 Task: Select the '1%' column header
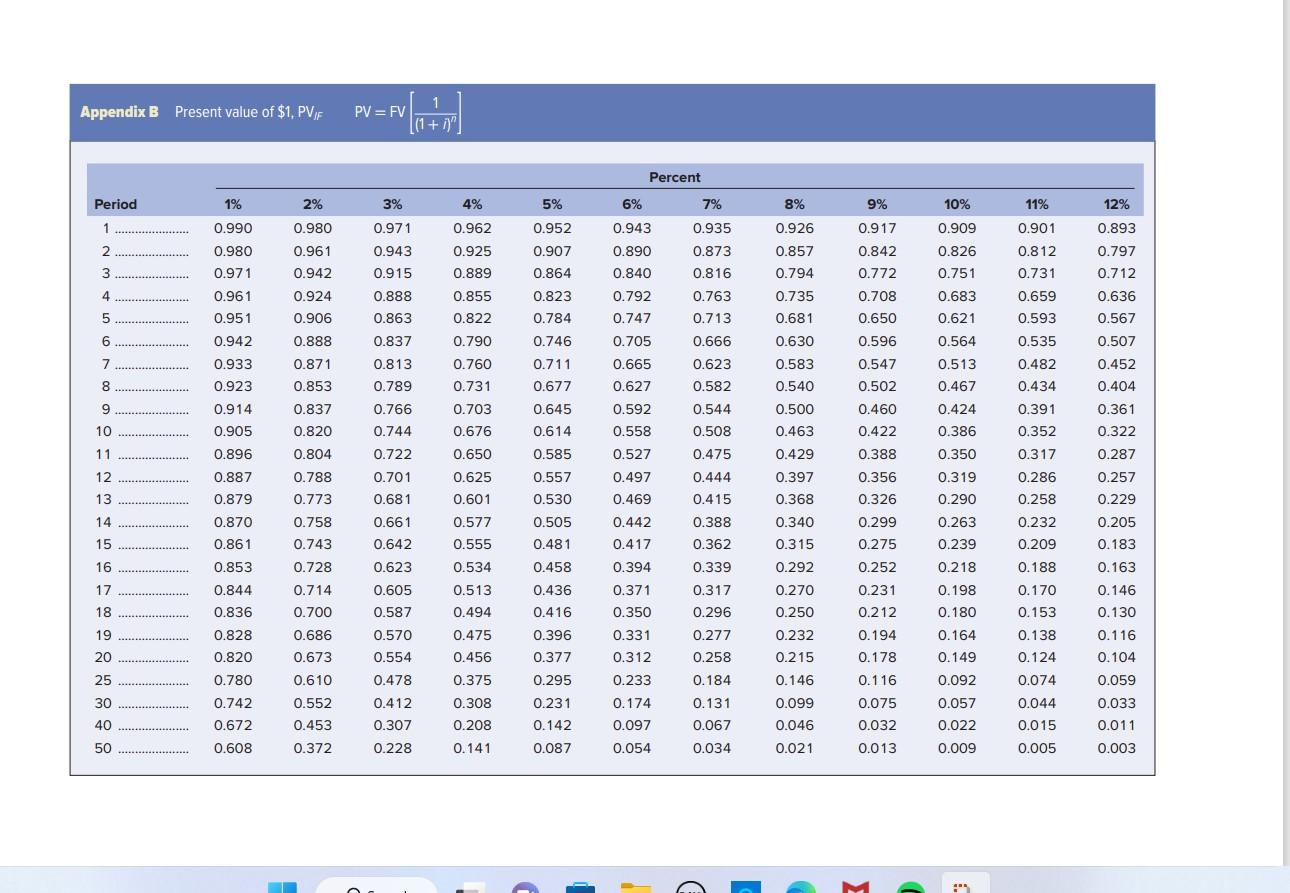click(232, 204)
